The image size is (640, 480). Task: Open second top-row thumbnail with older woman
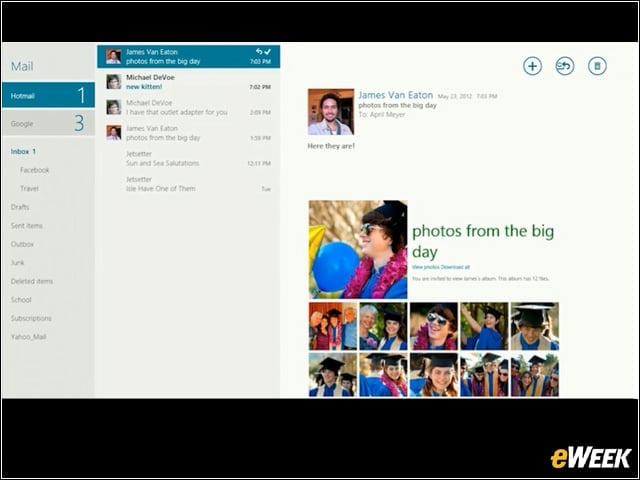click(383, 326)
